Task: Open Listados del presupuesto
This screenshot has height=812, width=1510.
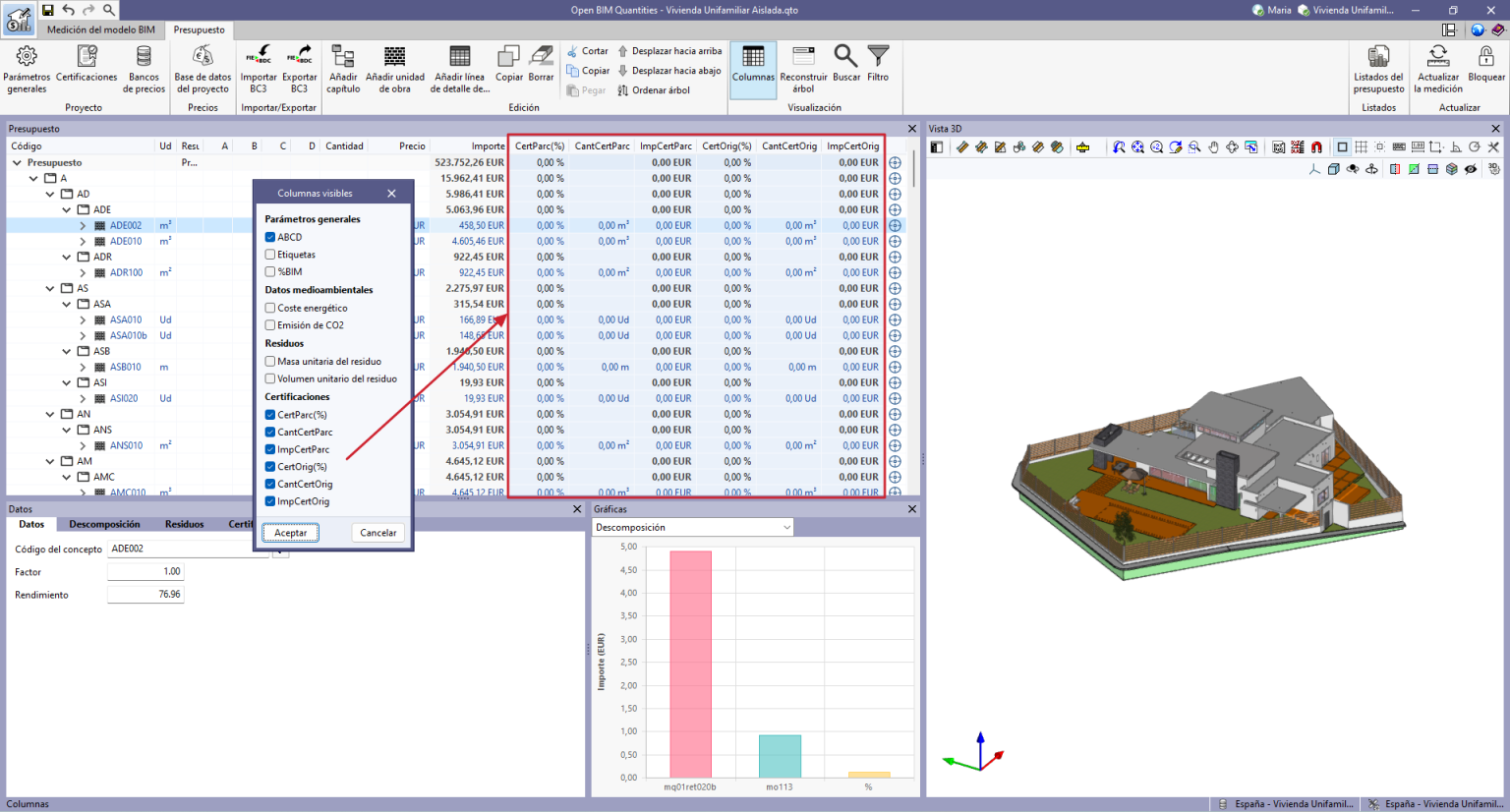Action: tap(1378, 69)
